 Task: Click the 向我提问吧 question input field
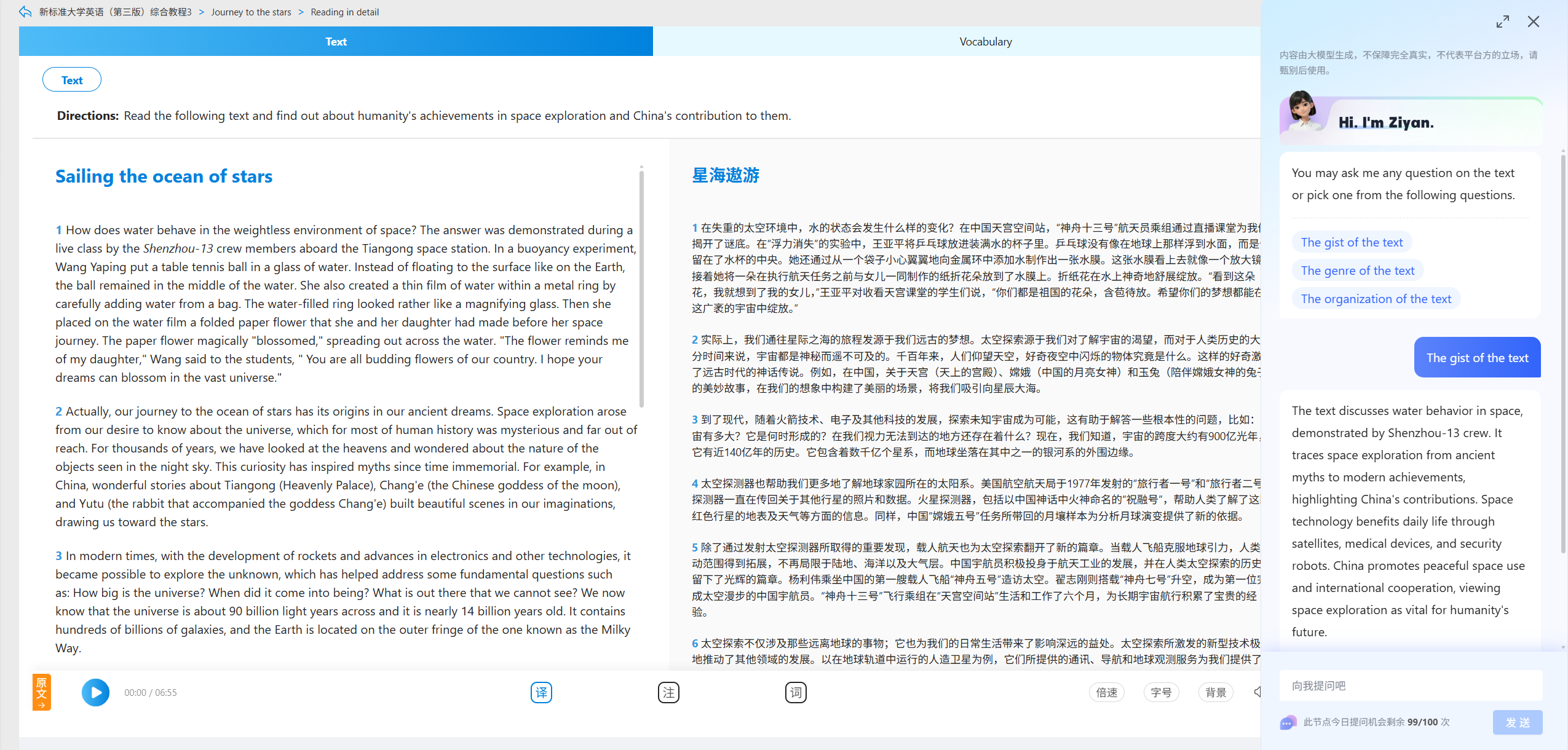tap(1411, 685)
